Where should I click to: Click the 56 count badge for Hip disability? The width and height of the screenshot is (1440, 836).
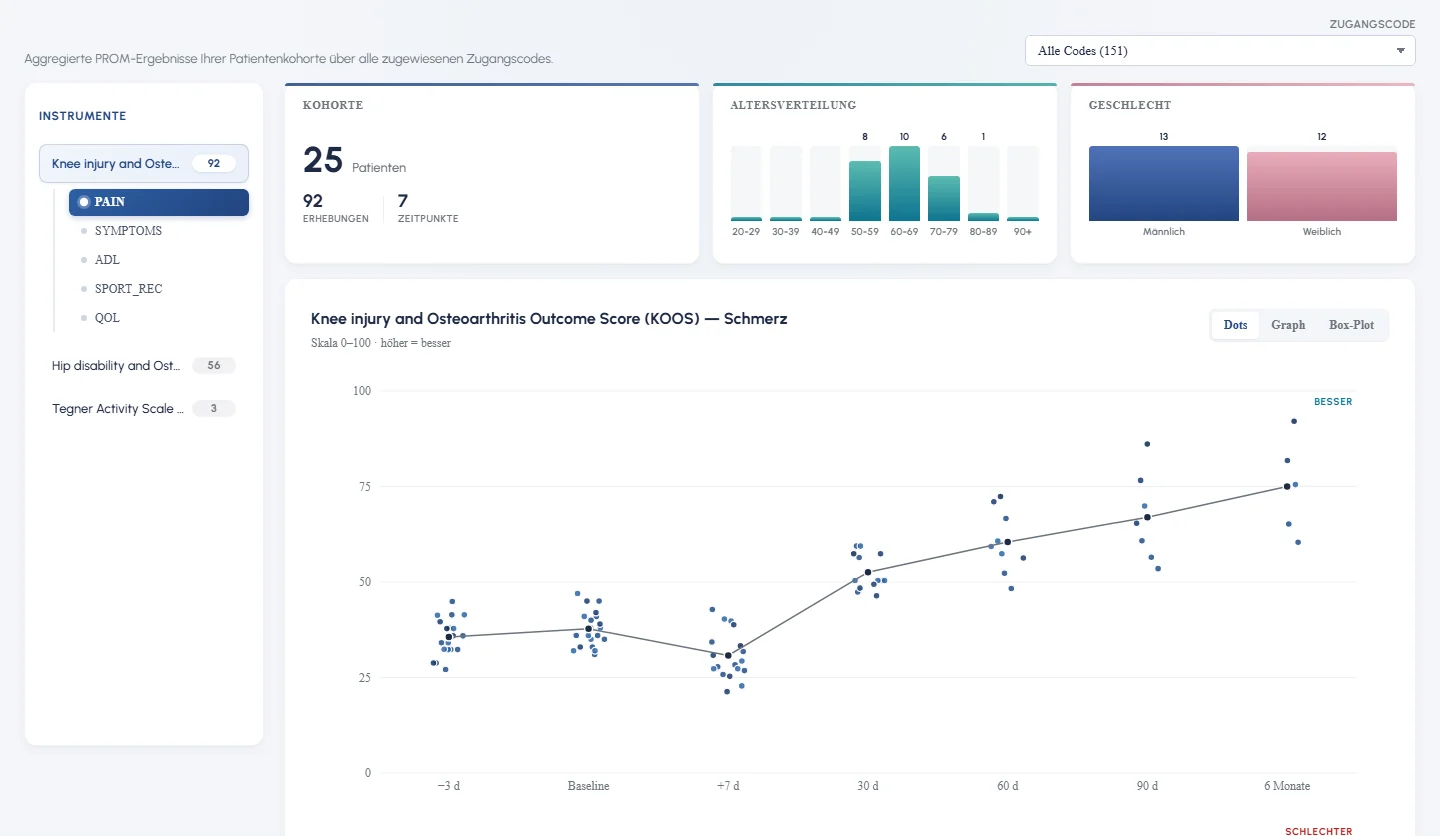214,366
